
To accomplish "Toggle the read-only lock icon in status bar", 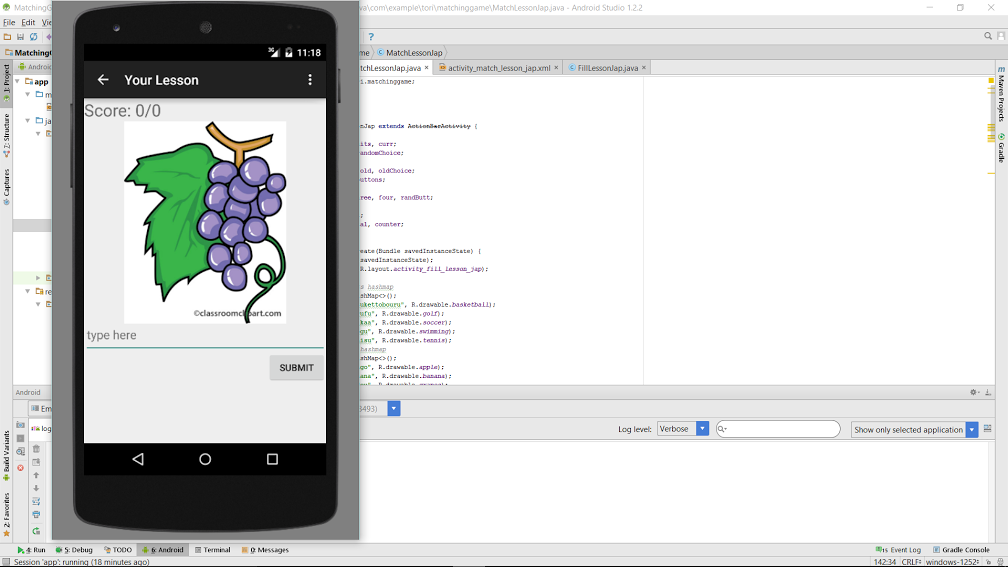I will tap(989, 562).
